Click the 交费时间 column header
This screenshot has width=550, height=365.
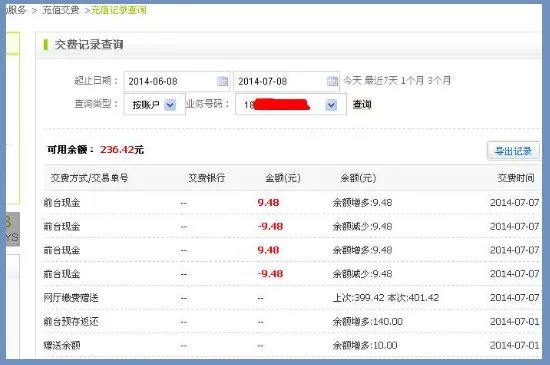516,178
